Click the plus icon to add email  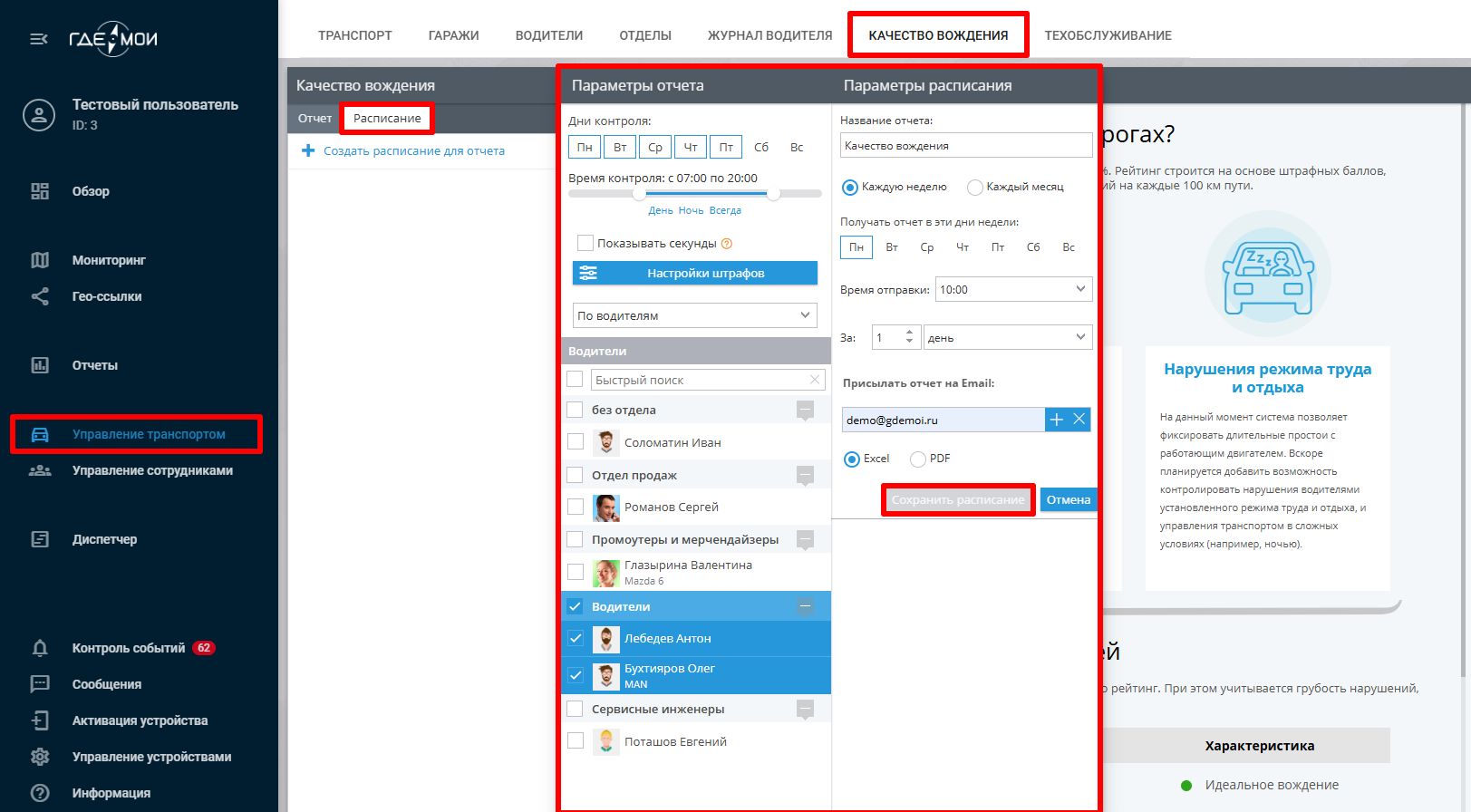pyautogui.click(x=1056, y=420)
